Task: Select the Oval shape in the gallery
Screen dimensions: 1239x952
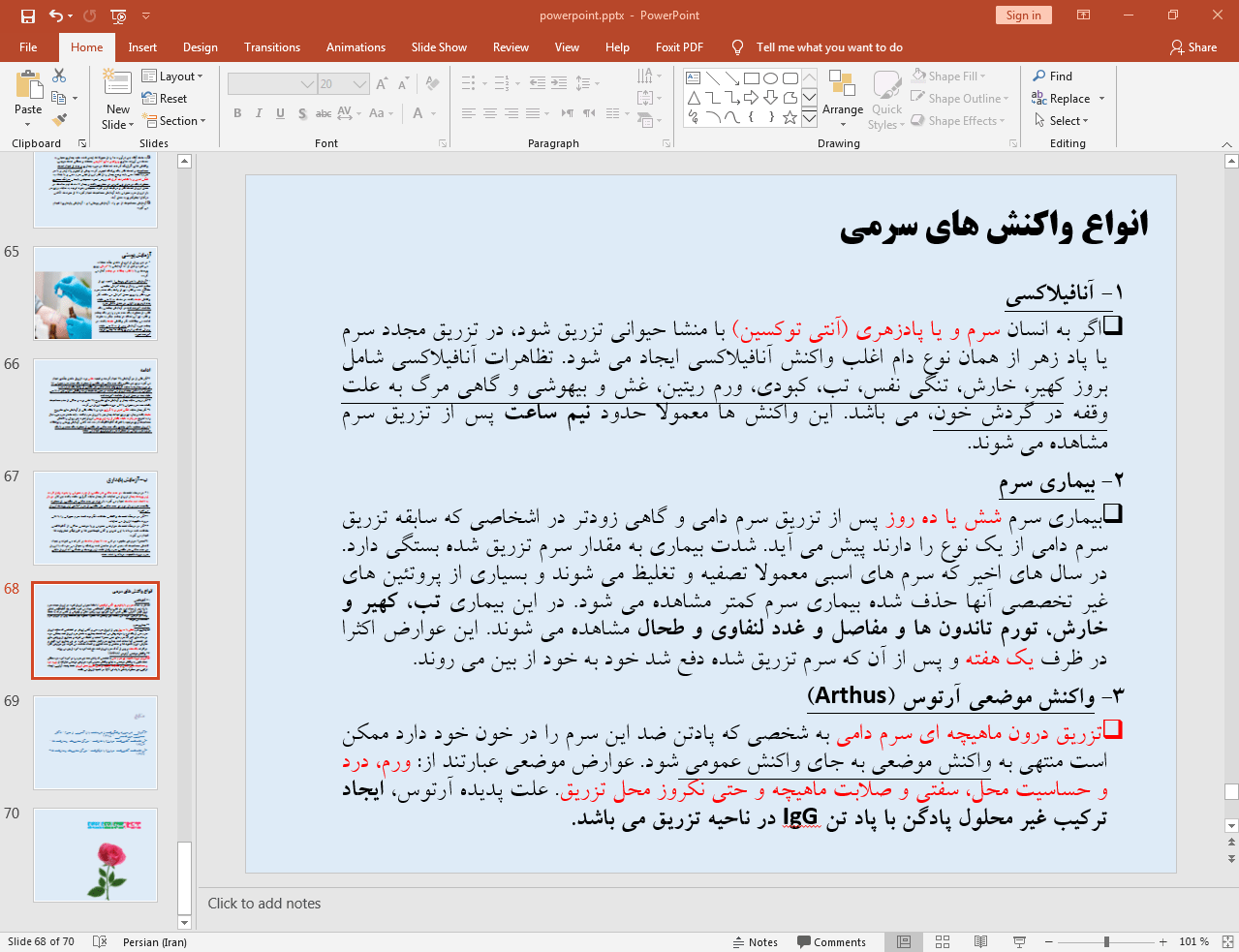Action: coord(770,78)
